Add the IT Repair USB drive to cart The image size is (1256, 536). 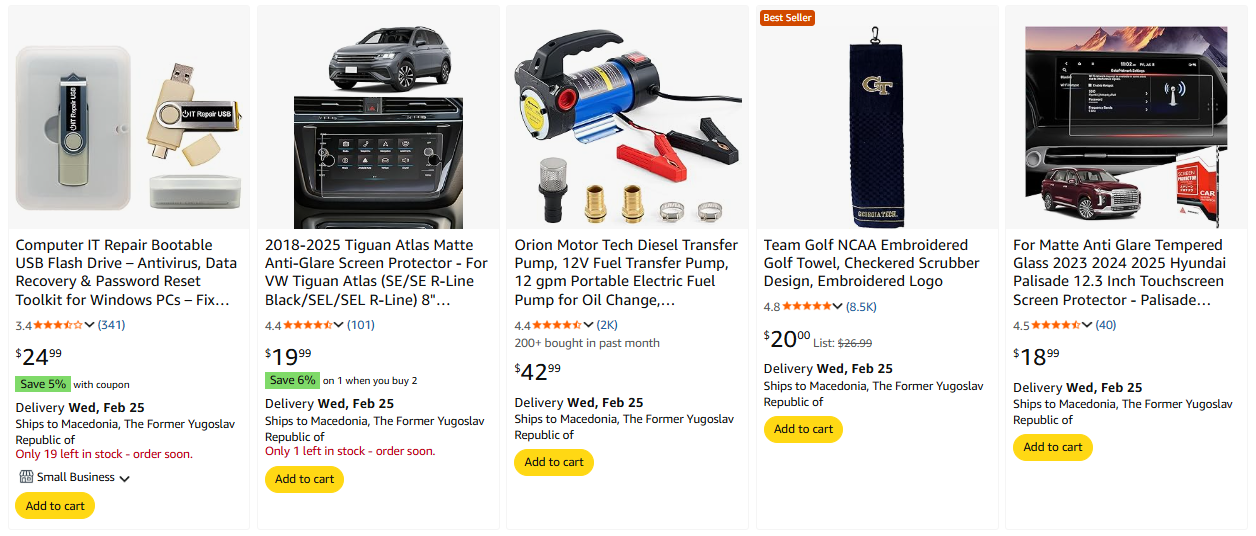[x=55, y=506]
